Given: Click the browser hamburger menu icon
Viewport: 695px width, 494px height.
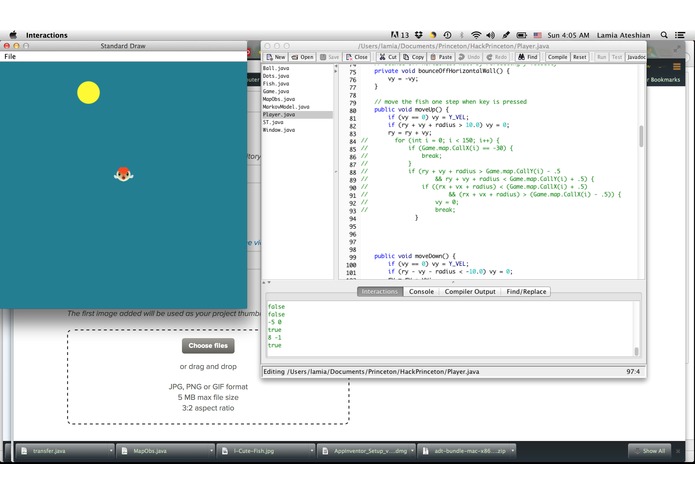Looking at the screenshot, I should click(676, 66).
